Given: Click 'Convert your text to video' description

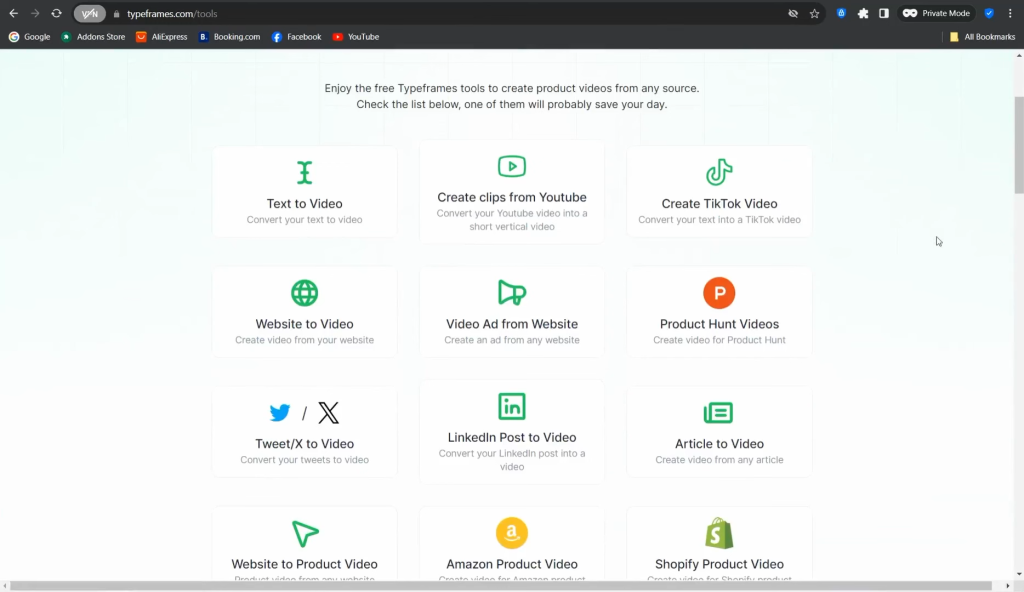Looking at the screenshot, I should pyautogui.click(x=304, y=220).
